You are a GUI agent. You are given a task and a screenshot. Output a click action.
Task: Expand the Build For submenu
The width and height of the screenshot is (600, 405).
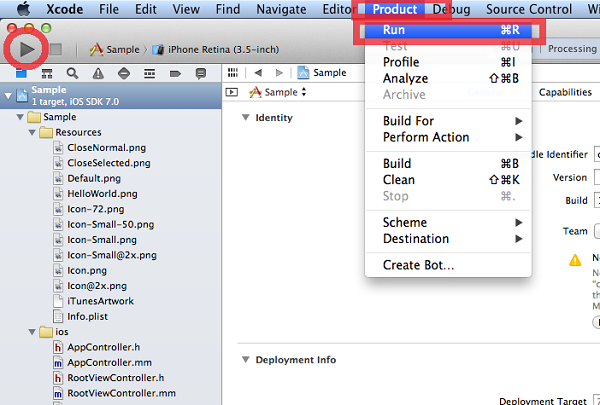pos(448,121)
